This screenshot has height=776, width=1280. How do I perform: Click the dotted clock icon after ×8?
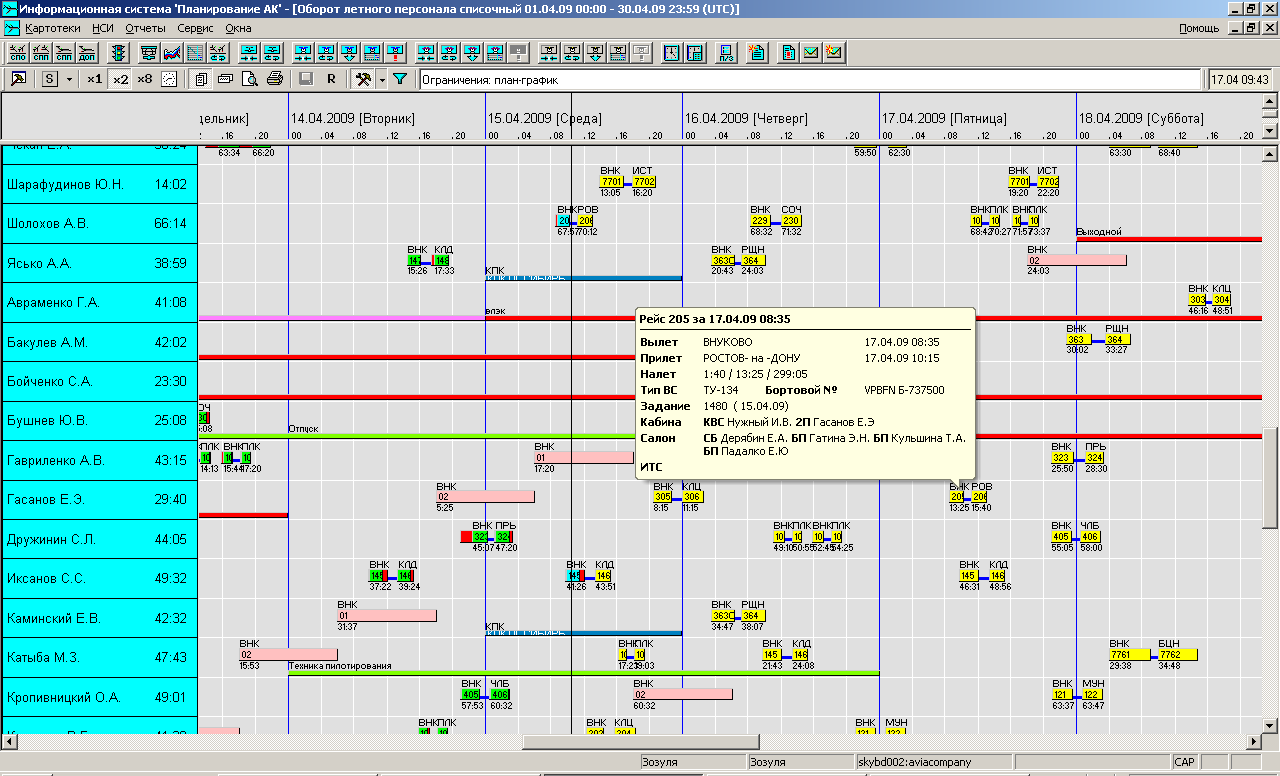coord(169,79)
